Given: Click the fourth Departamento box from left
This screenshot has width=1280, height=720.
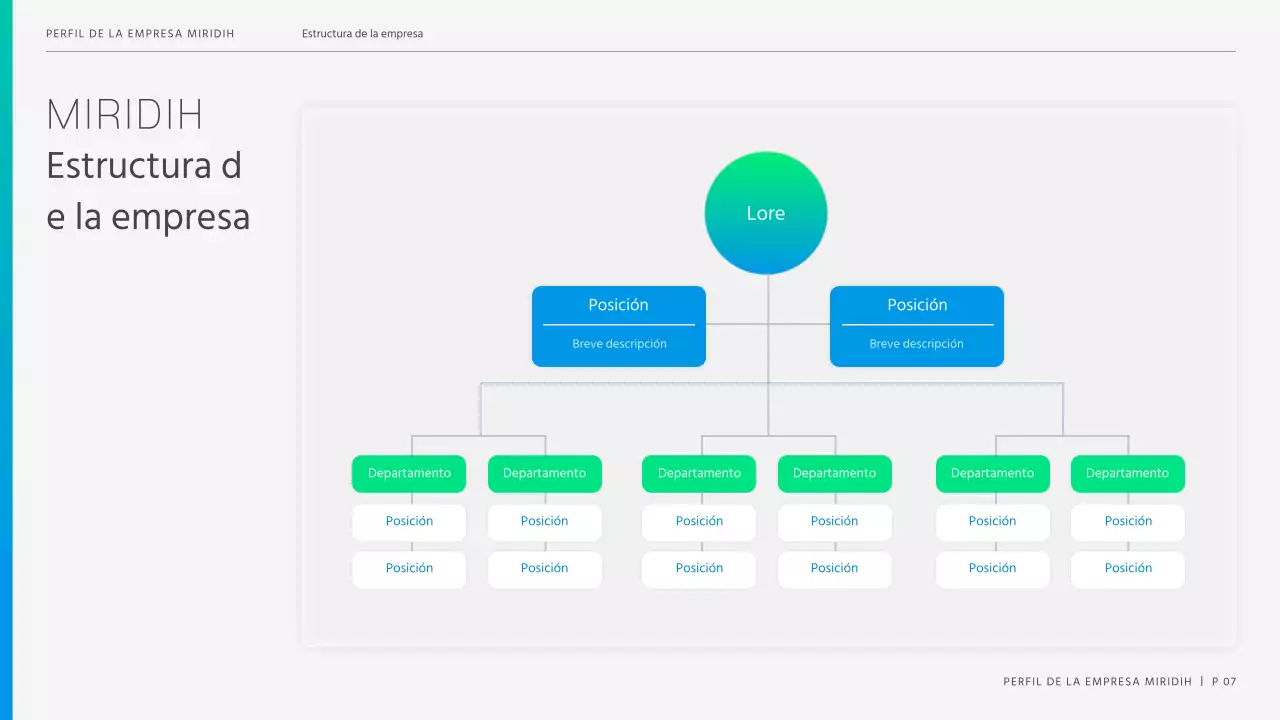Looking at the screenshot, I should (x=835, y=474).
